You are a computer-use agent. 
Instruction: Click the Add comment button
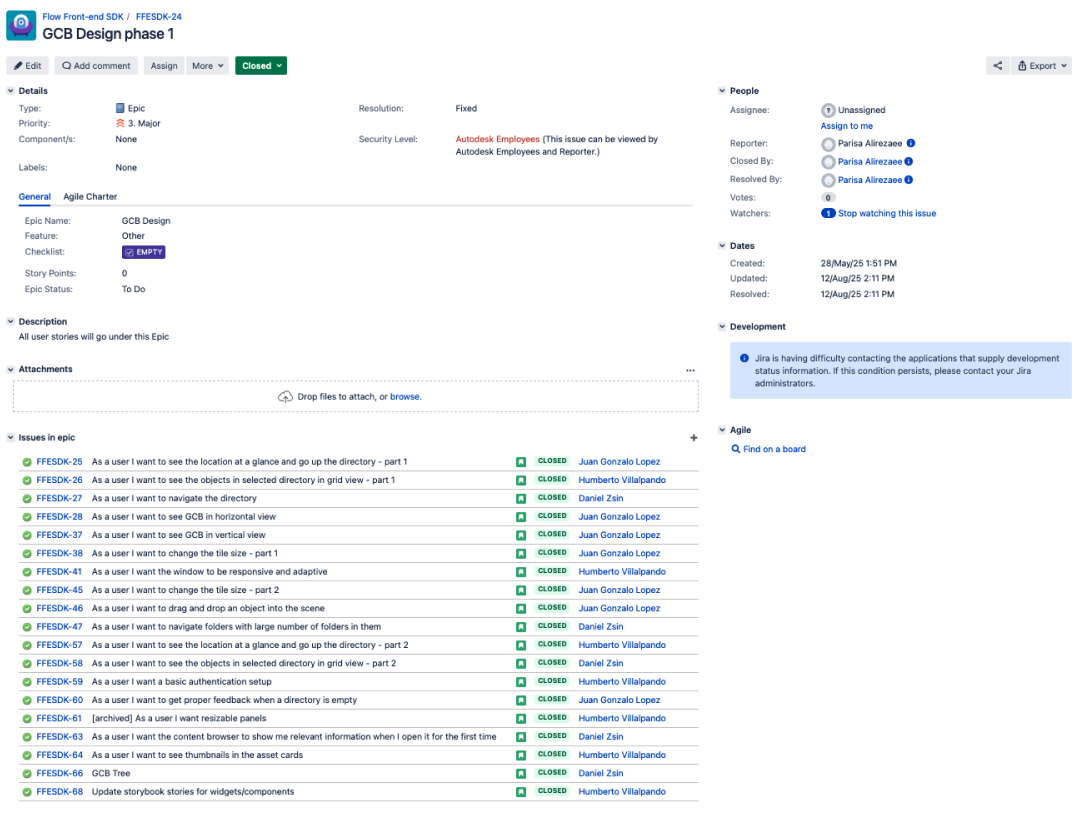click(x=96, y=66)
